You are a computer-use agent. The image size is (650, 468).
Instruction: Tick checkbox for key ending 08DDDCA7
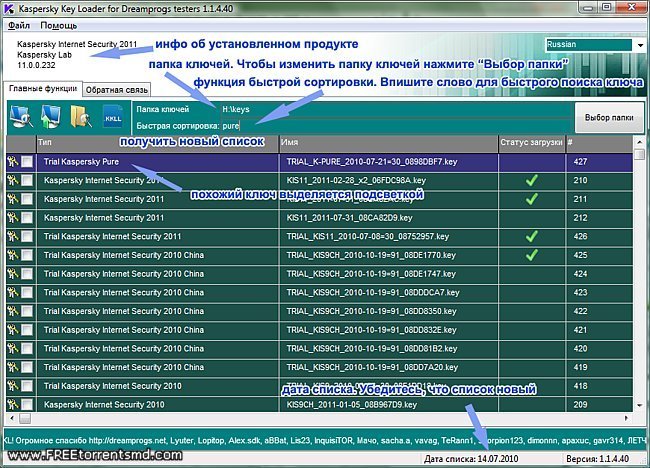click(27, 292)
